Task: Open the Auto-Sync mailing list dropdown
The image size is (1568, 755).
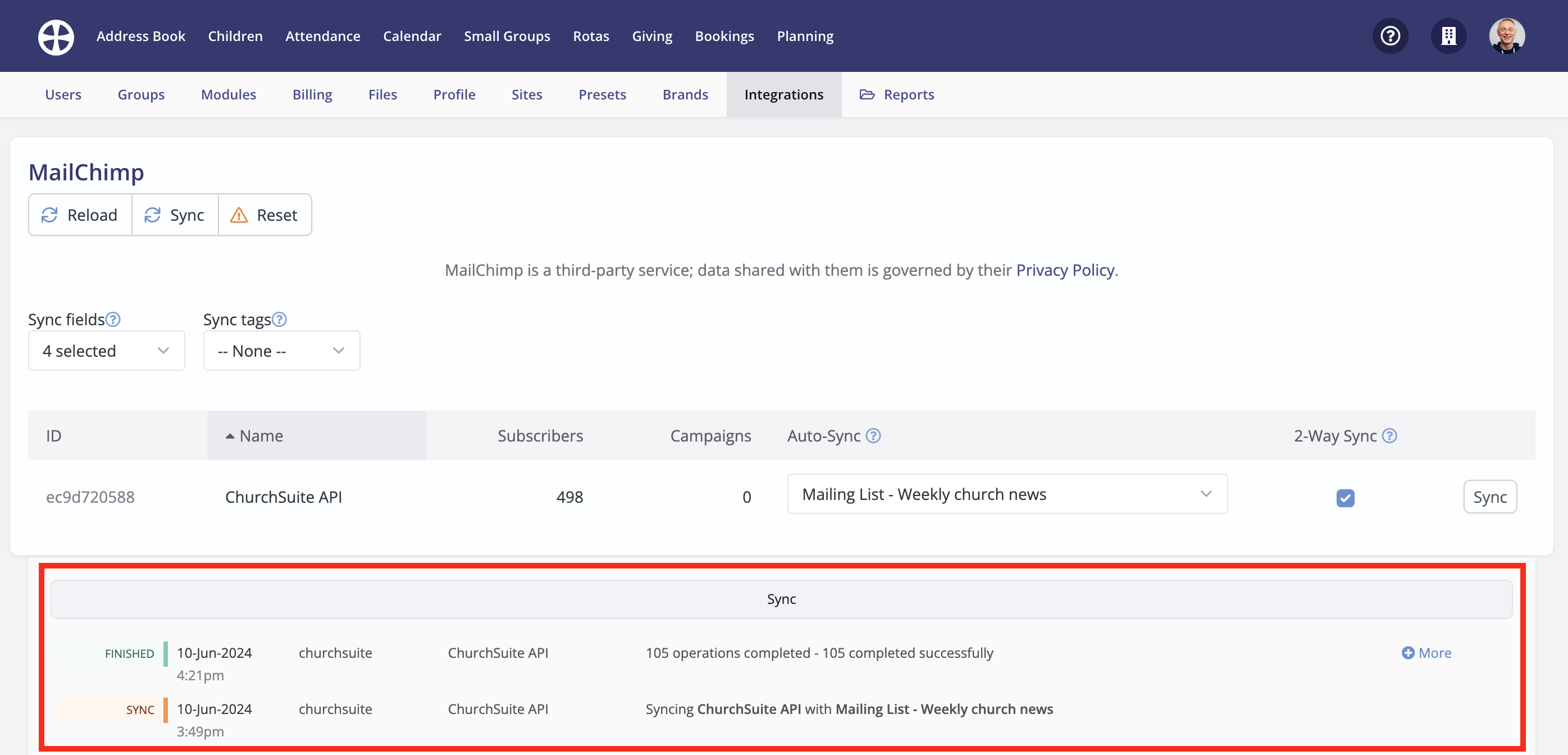Action: (x=1007, y=494)
